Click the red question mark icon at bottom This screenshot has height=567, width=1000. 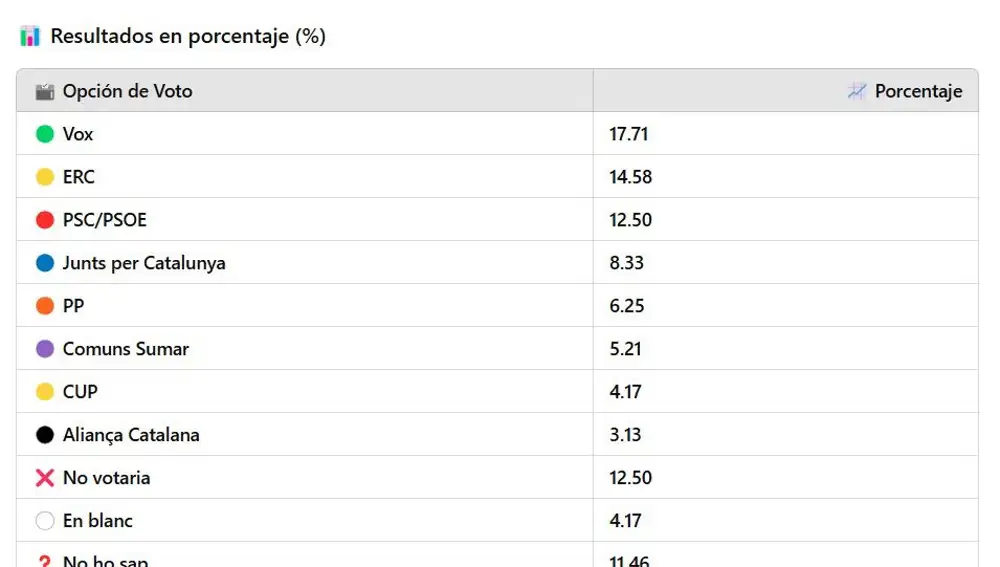(45, 561)
